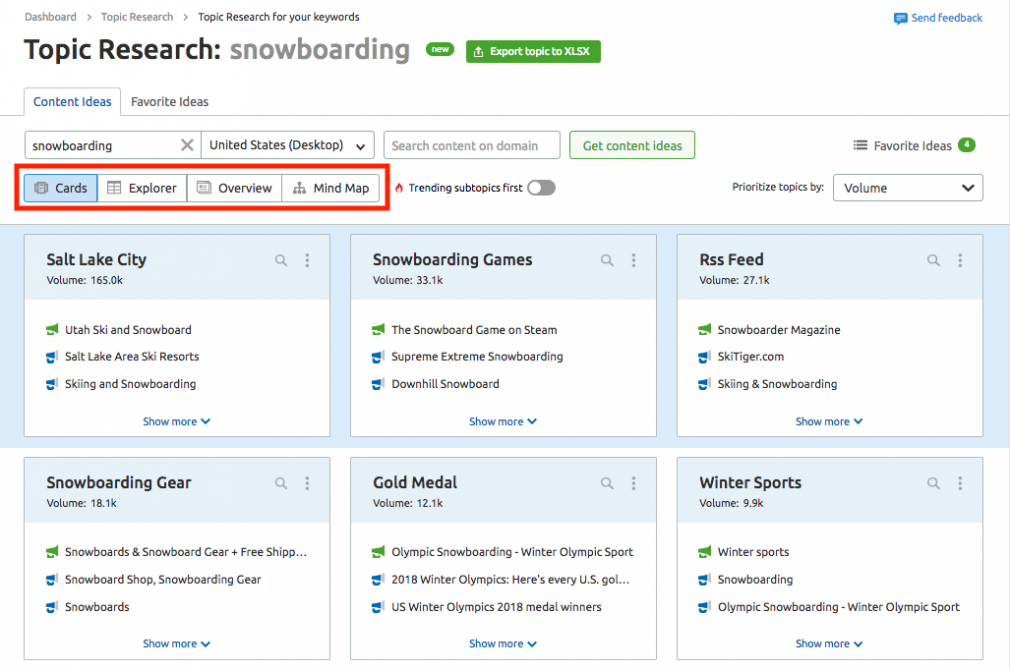Go to Topic Research breadcrumb
The width and height of the screenshot is (1010, 669).
click(x=137, y=17)
